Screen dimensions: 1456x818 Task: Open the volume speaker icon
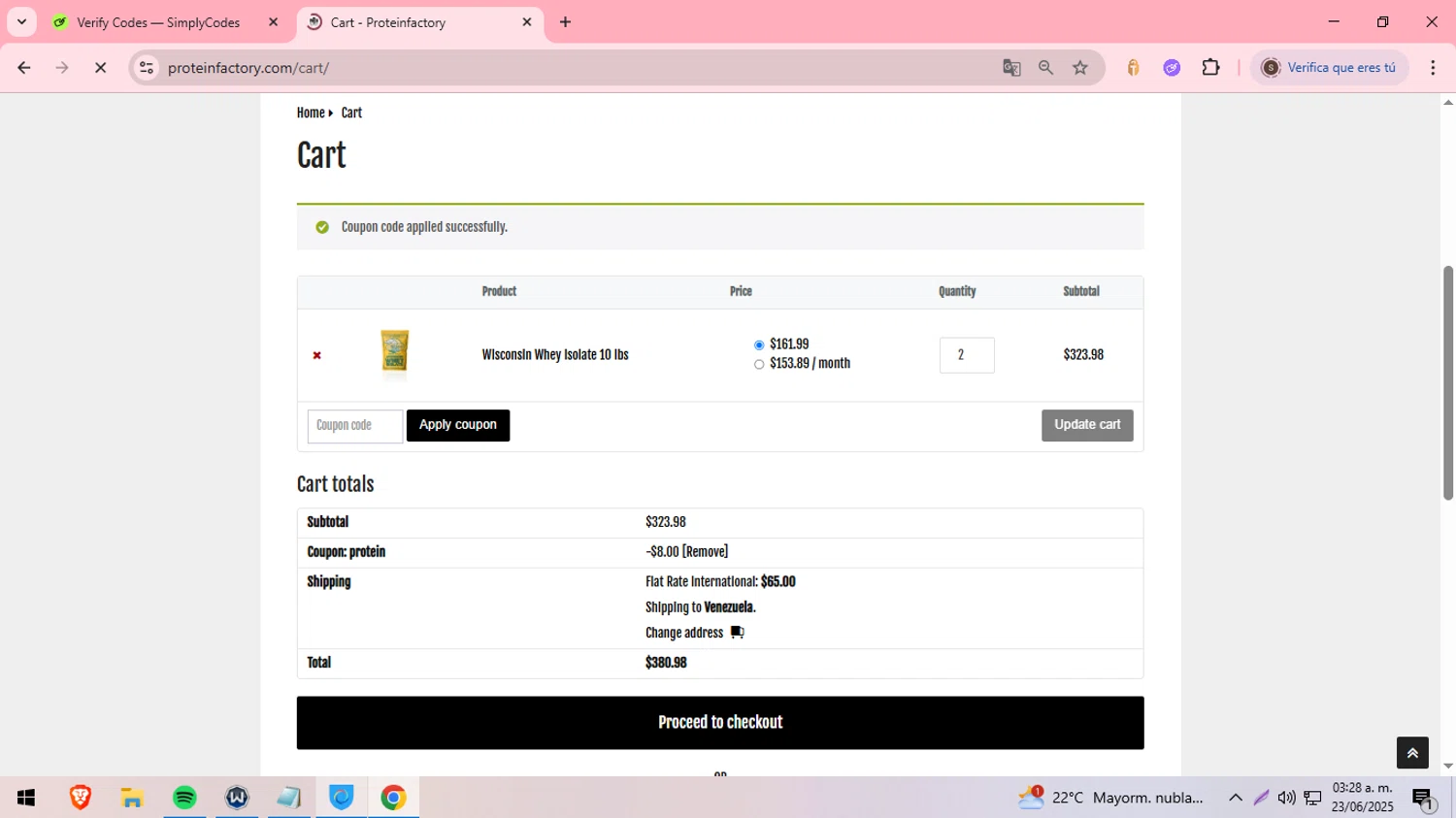pos(1286,798)
